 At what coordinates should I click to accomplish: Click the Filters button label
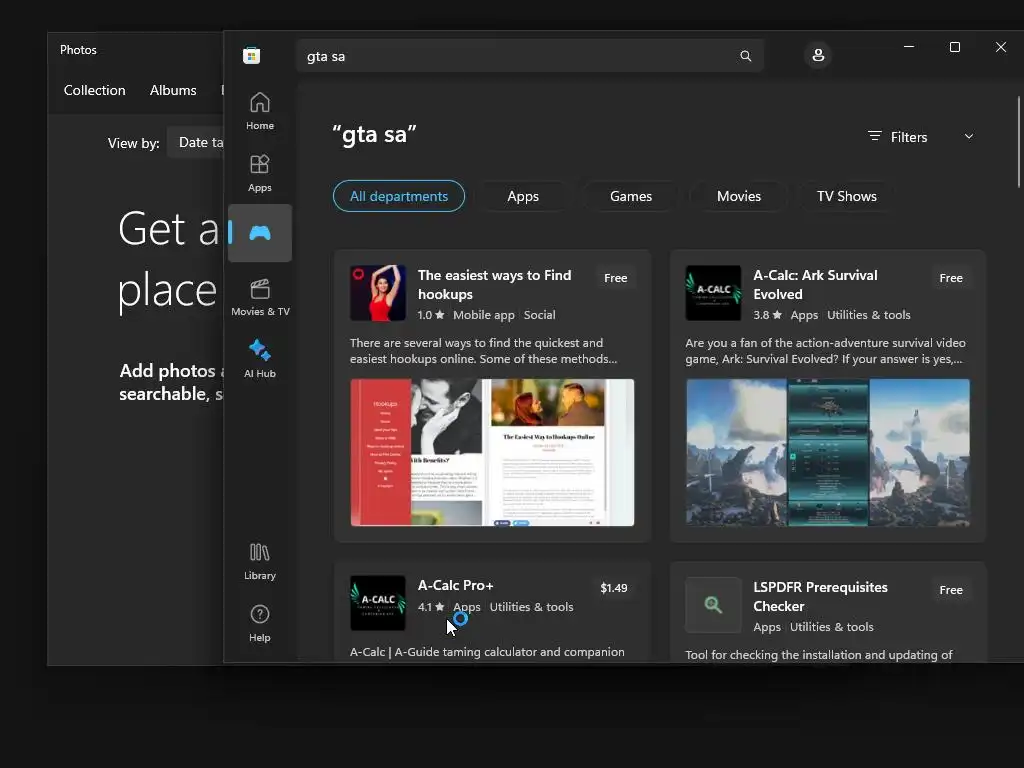[908, 137]
